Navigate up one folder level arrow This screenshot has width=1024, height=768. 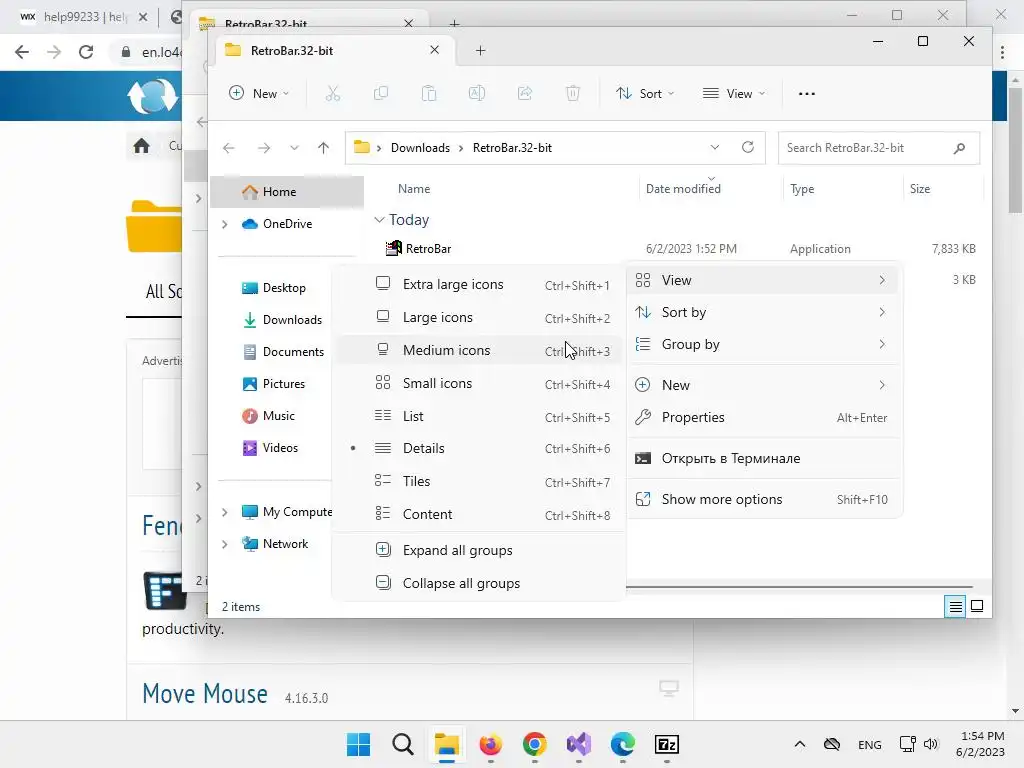pos(323,148)
